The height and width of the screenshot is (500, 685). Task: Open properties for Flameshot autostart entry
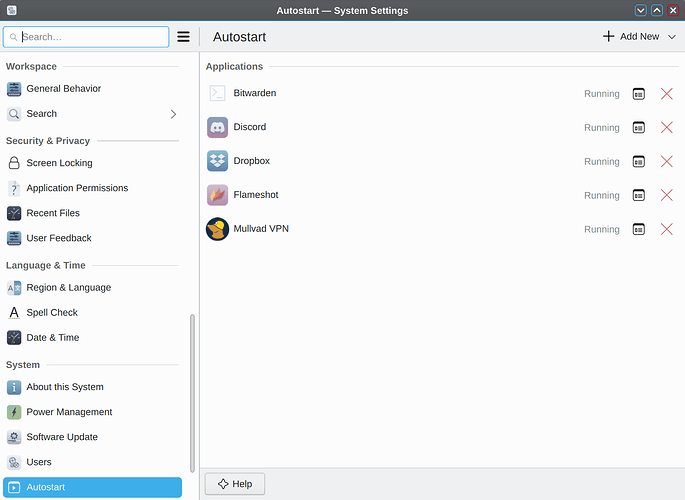[638, 195]
